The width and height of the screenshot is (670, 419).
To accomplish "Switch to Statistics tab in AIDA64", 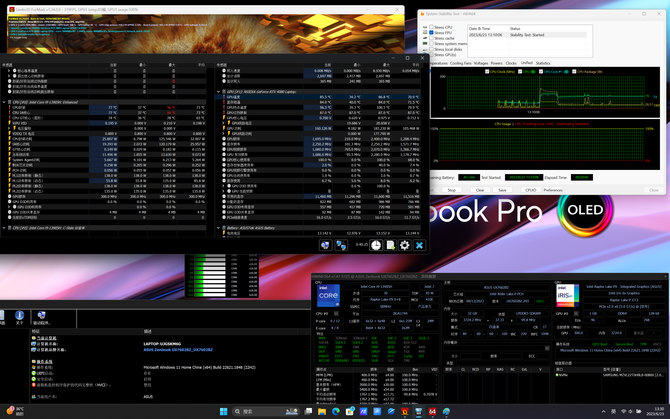I will [543, 63].
